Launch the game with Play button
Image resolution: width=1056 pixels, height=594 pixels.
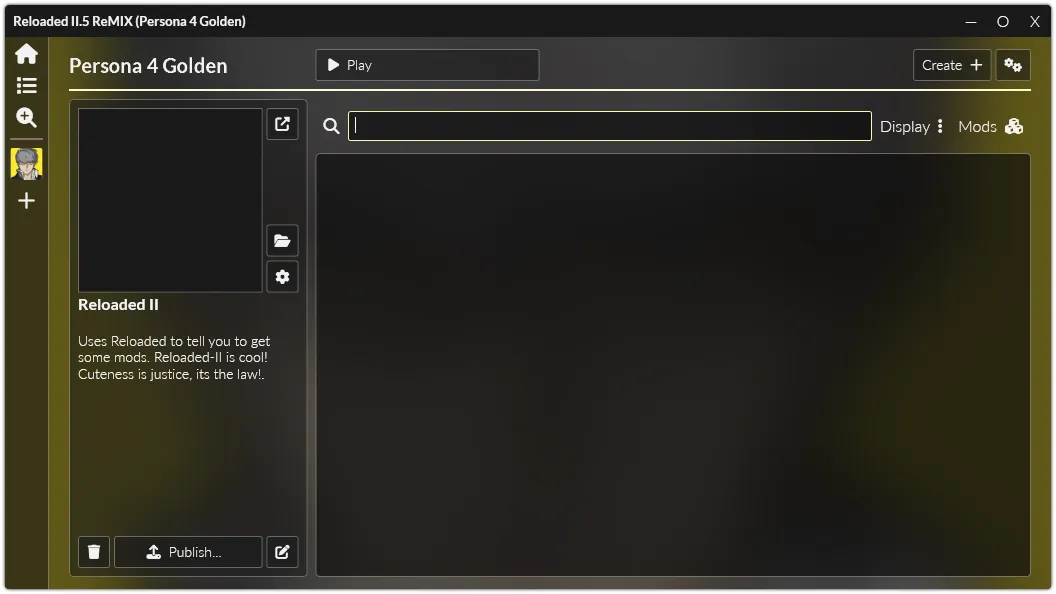427,65
